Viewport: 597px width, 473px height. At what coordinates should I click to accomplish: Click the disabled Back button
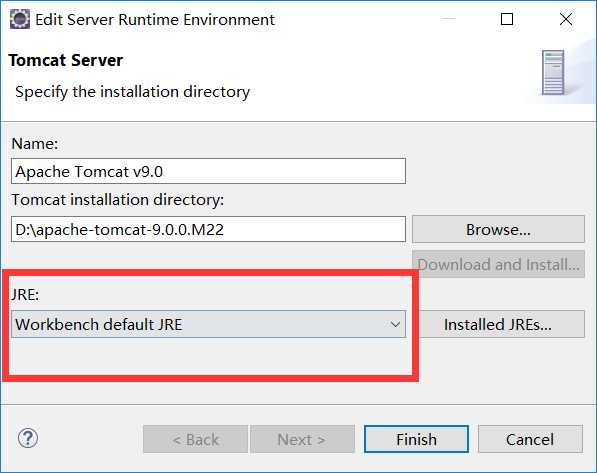pyautogui.click(x=195, y=439)
